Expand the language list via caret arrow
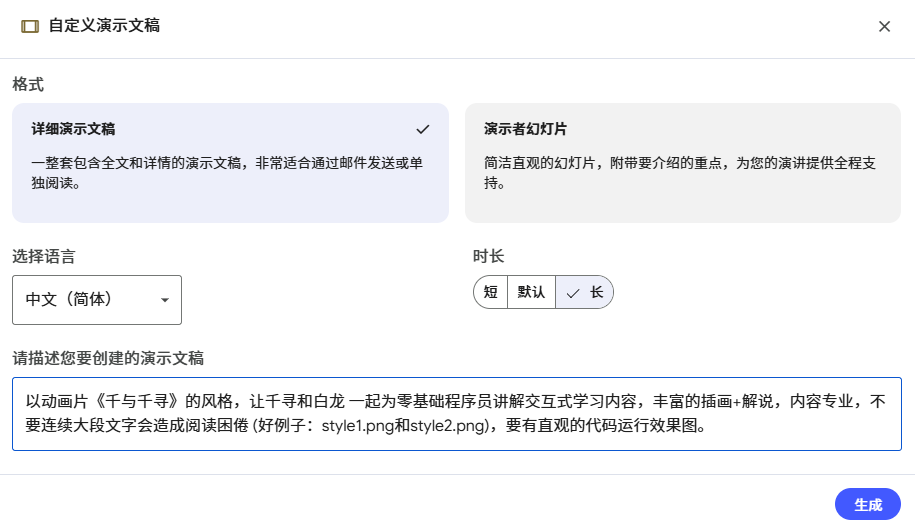The image size is (915, 524). pyautogui.click(x=165, y=300)
